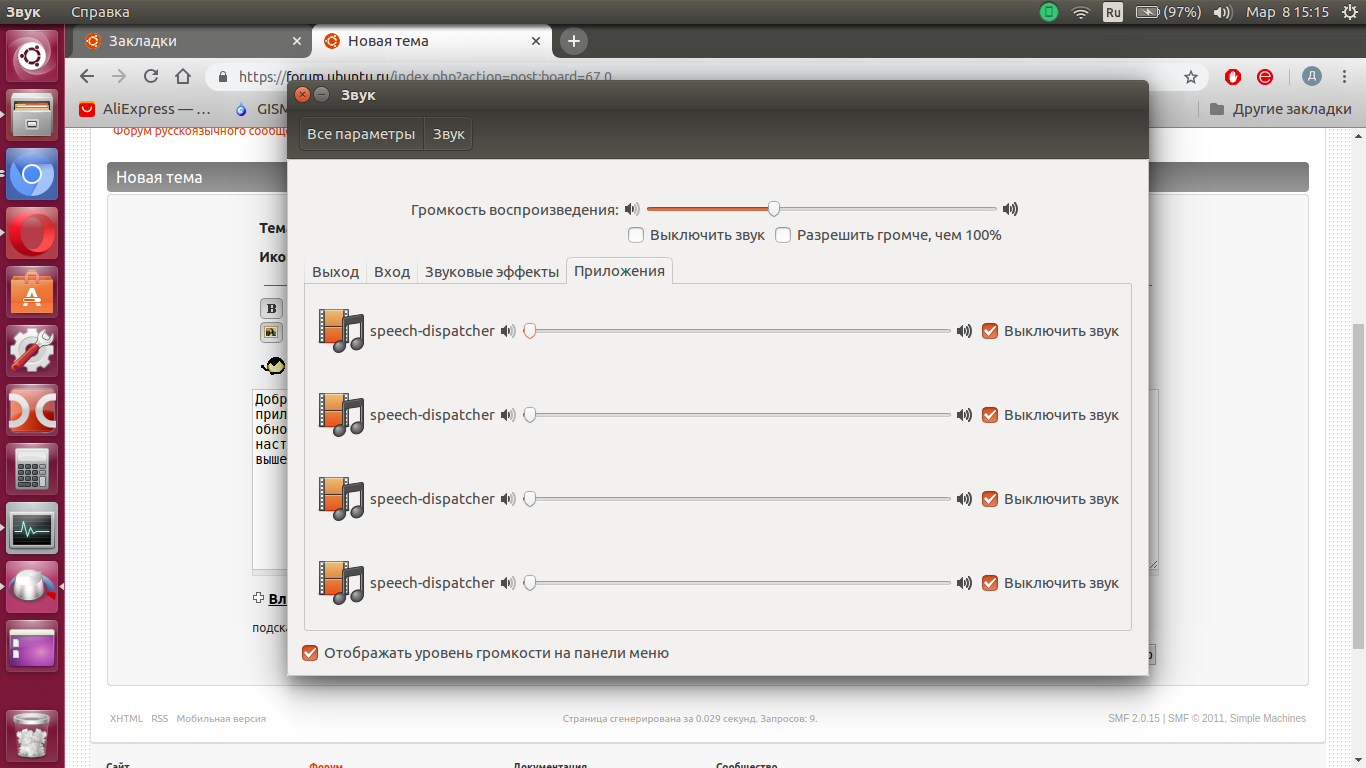The width and height of the screenshot is (1366, 768).
Task: Open 'Справка' menu in top panel
Action: (100, 12)
